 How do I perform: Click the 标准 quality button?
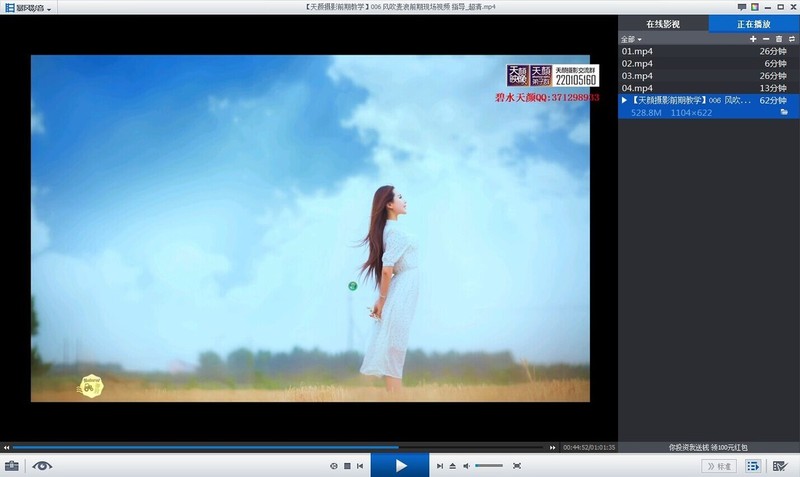pyautogui.click(x=719, y=466)
